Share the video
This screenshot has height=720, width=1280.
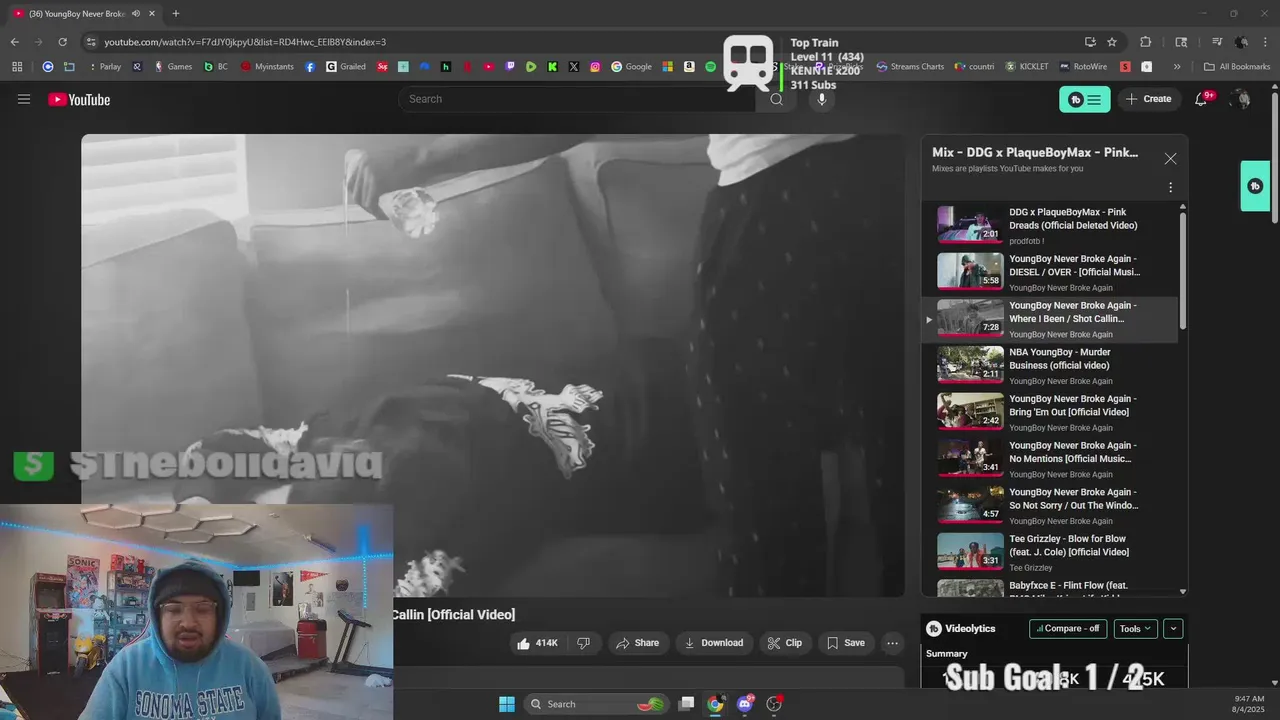click(x=637, y=643)
